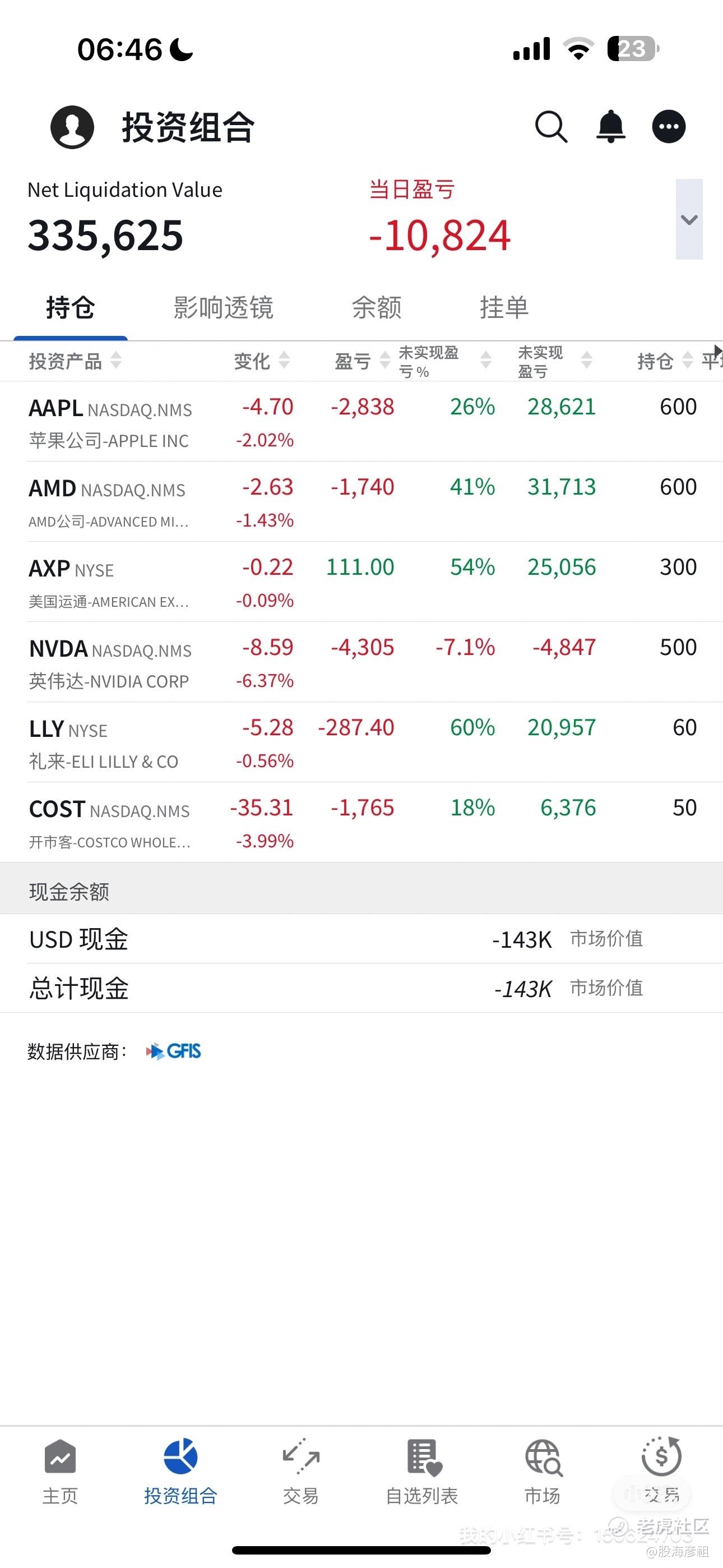Switch to the 余额 tab
The height and width of the screenshot is (1568, 723).
377,307
